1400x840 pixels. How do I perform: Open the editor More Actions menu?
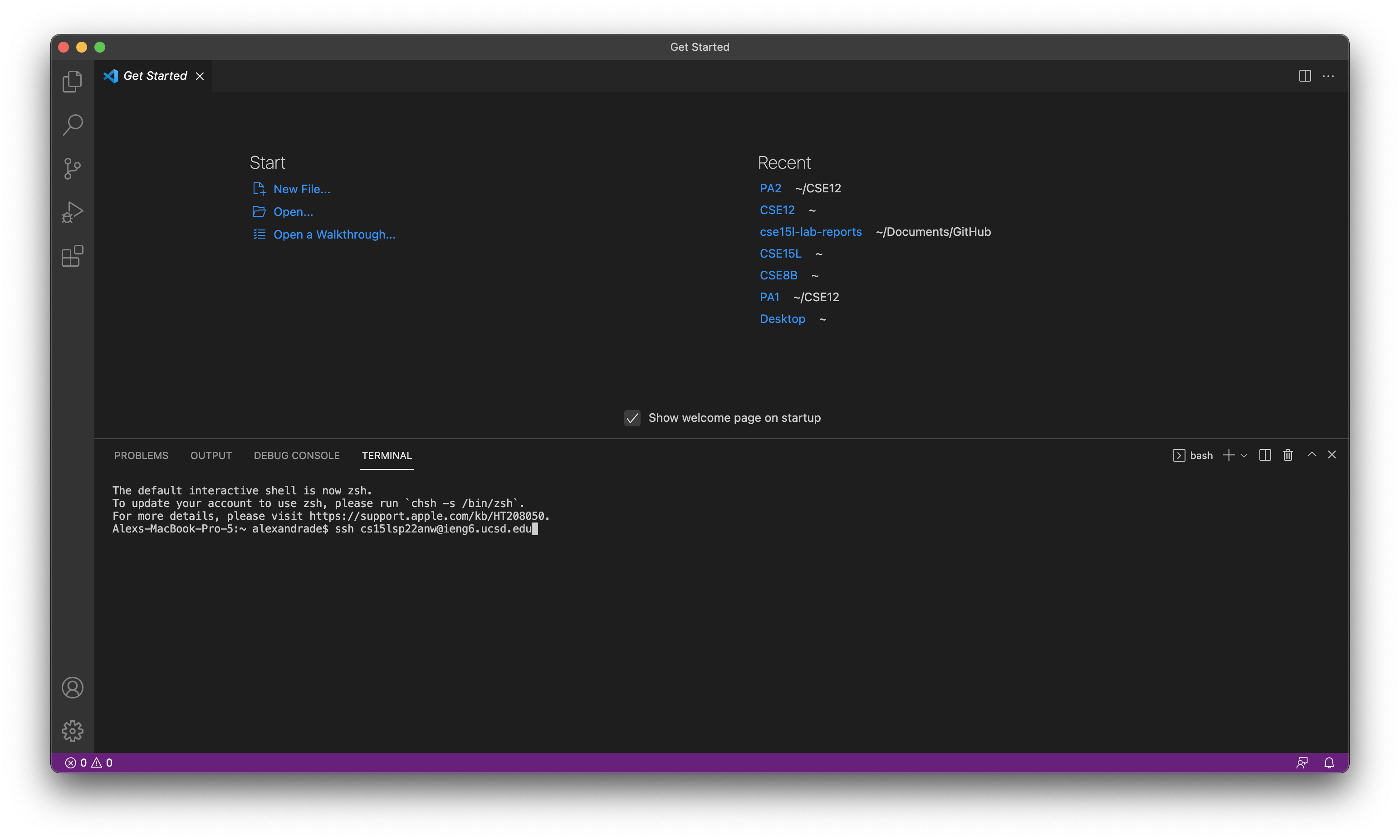tap(1329, 75)
